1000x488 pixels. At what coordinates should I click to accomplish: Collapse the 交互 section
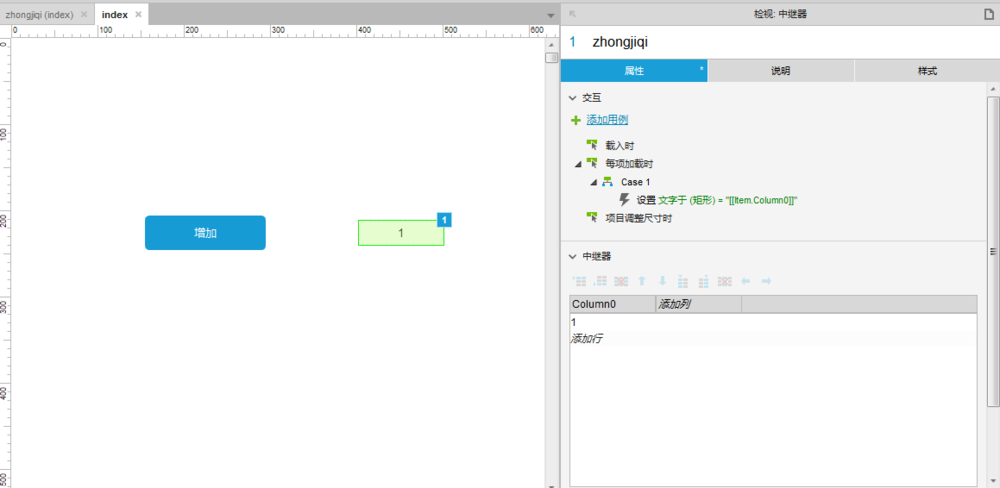tap(572, 98)
